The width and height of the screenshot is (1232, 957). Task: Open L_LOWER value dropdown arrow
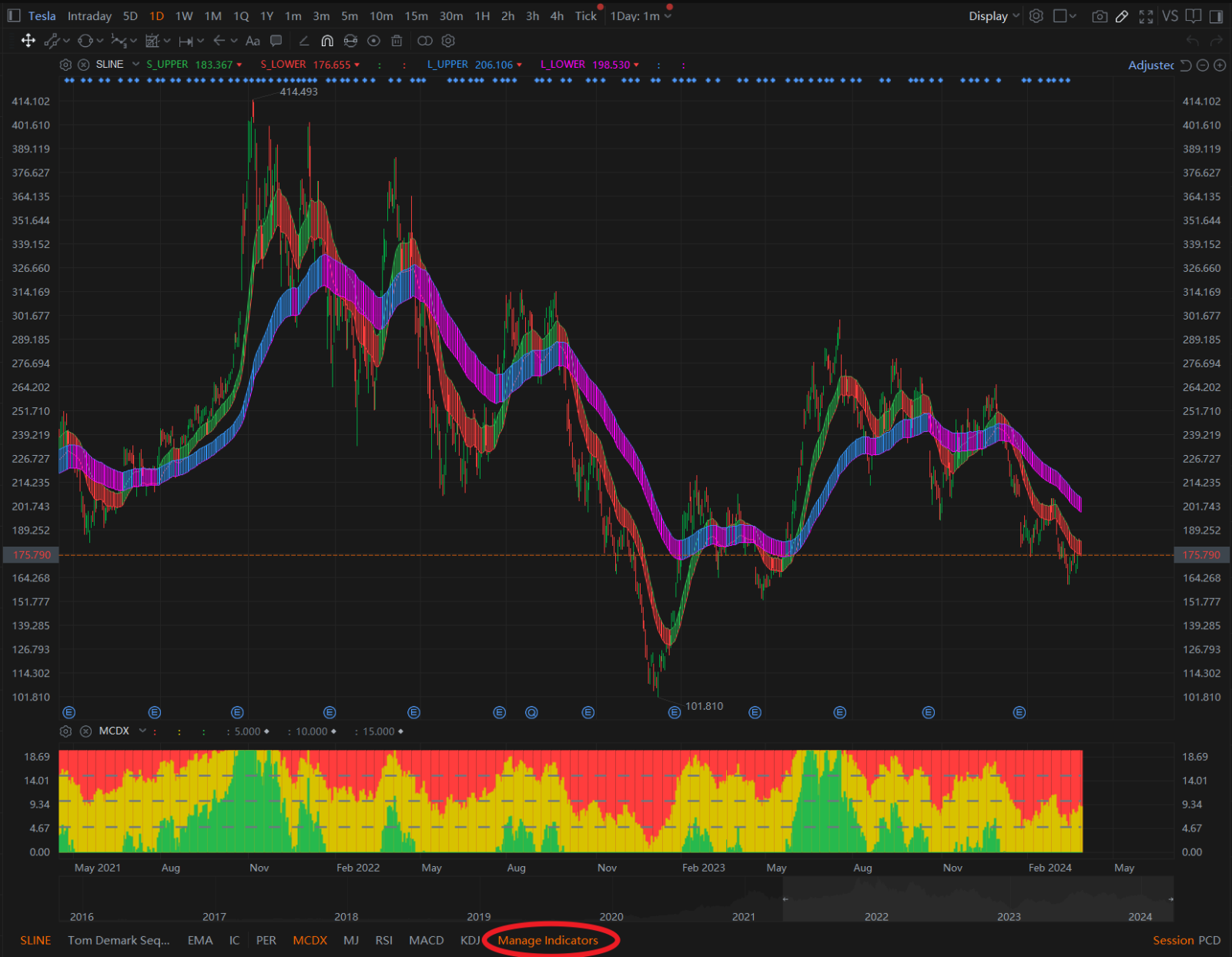636,65
